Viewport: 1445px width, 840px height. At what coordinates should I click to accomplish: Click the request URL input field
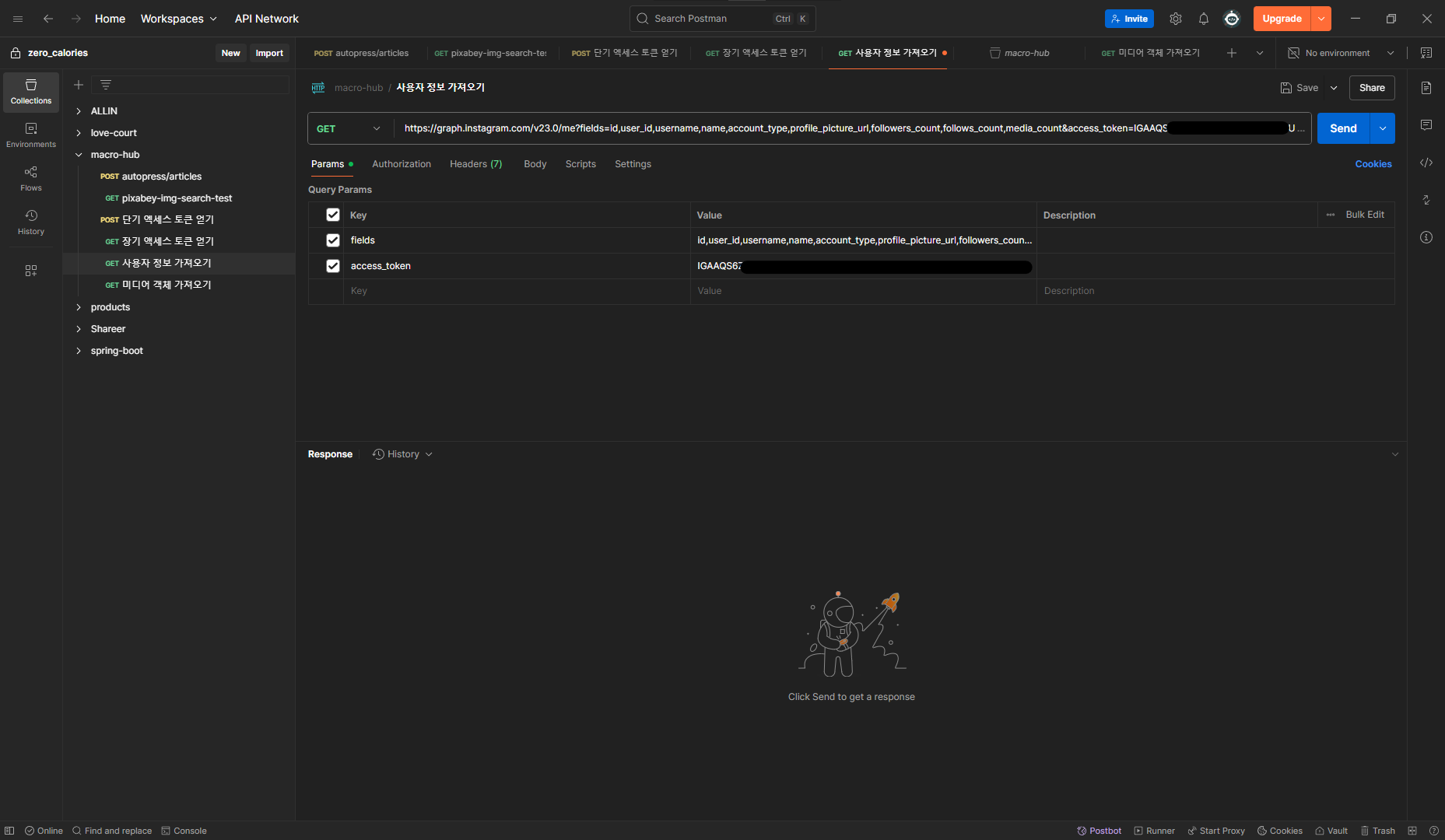(852, 128)
